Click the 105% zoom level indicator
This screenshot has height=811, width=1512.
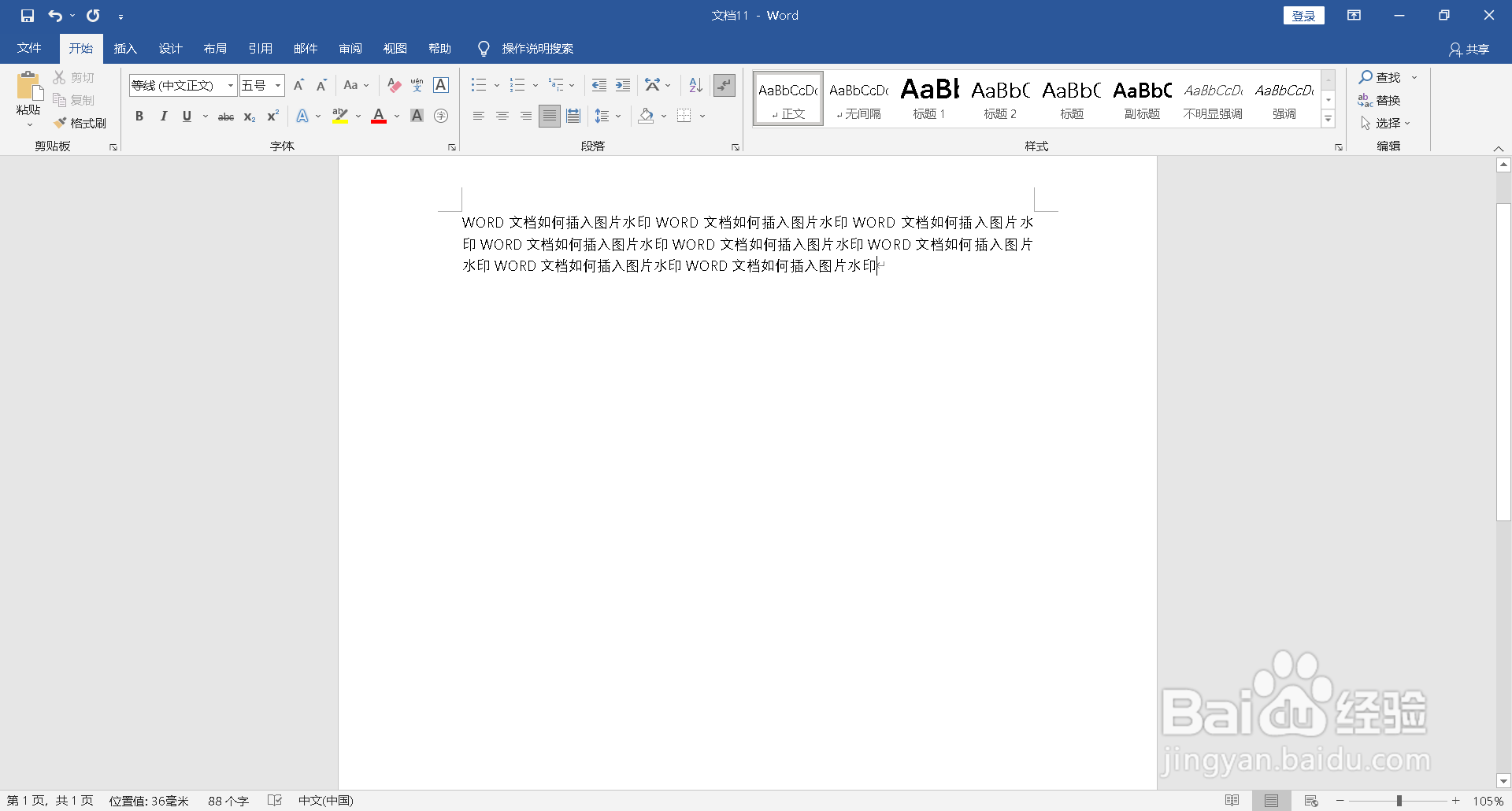pyautogui.click(x=1488, y=801)
